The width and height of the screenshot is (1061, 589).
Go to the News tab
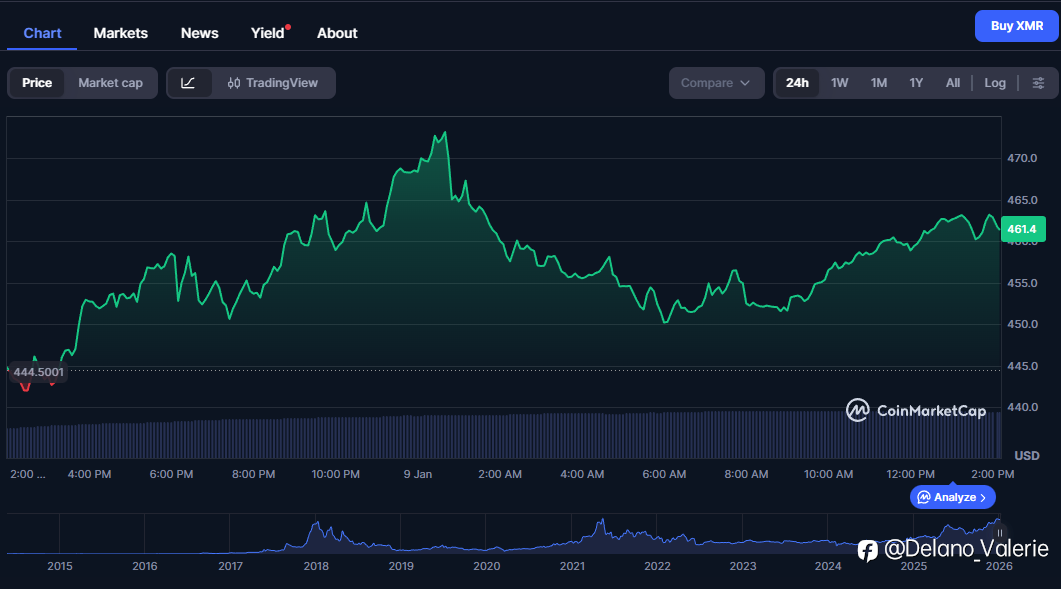click(x=199, y=33)
